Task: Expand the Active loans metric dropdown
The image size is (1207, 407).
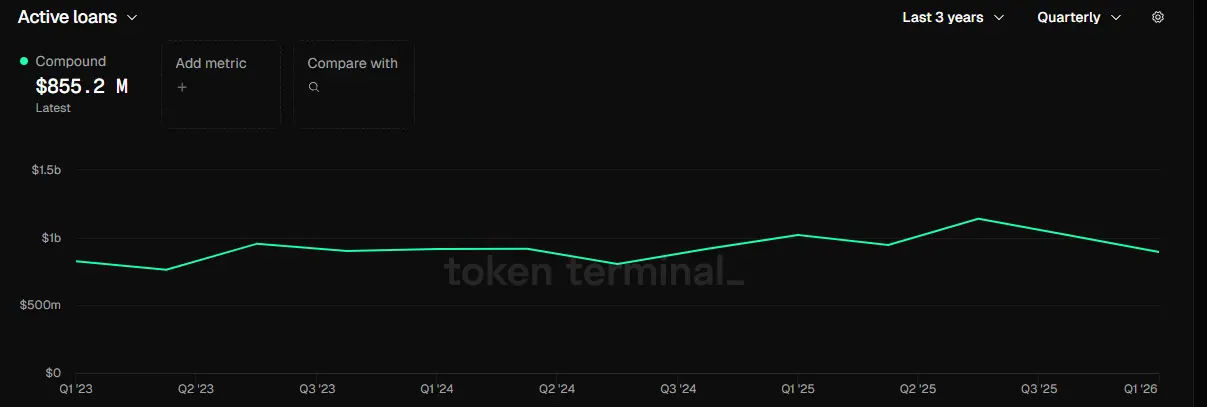Action: tap(78, 17)
